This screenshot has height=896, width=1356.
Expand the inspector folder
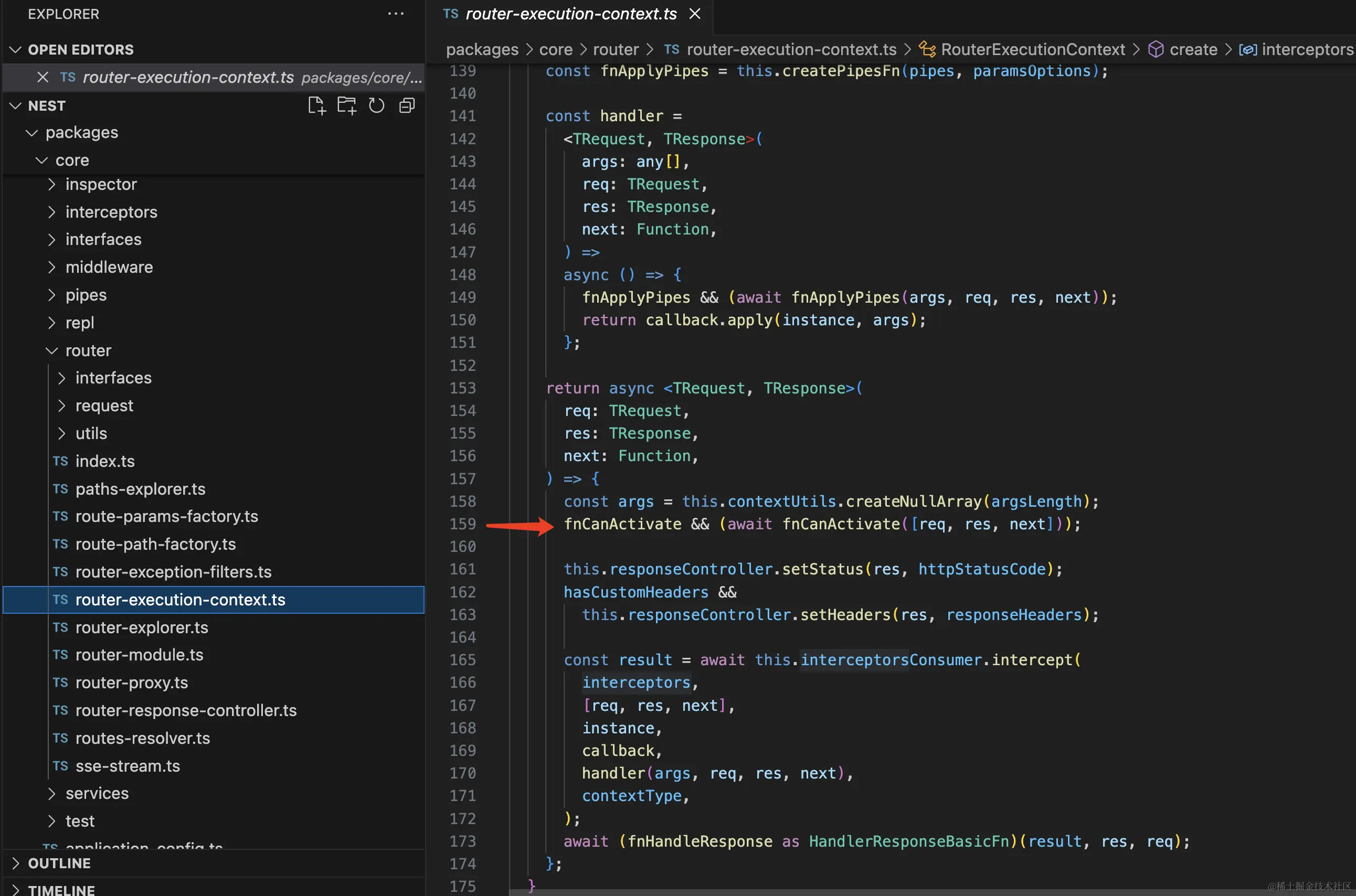point(52,184)
